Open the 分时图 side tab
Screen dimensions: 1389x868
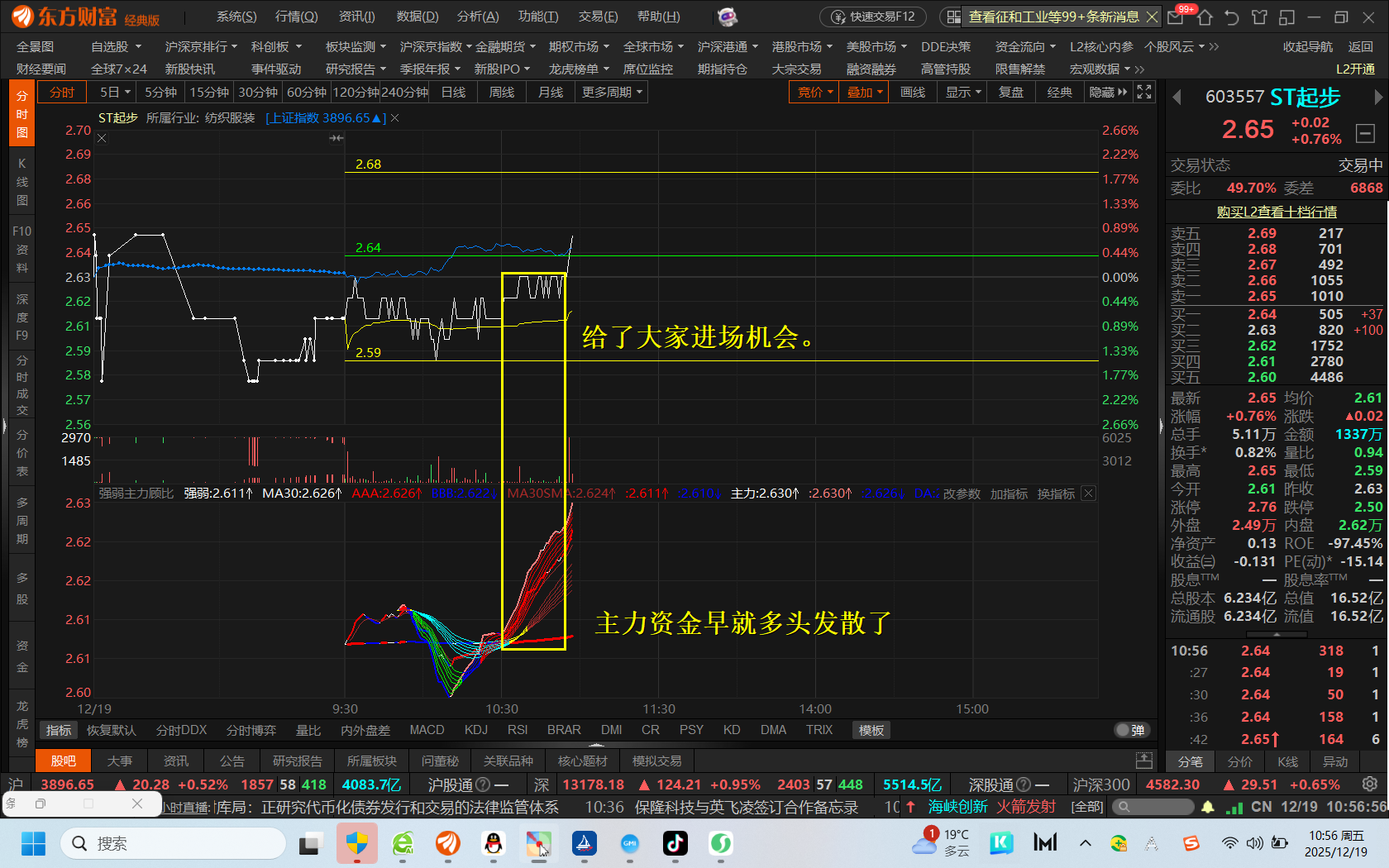pos(21,113)
